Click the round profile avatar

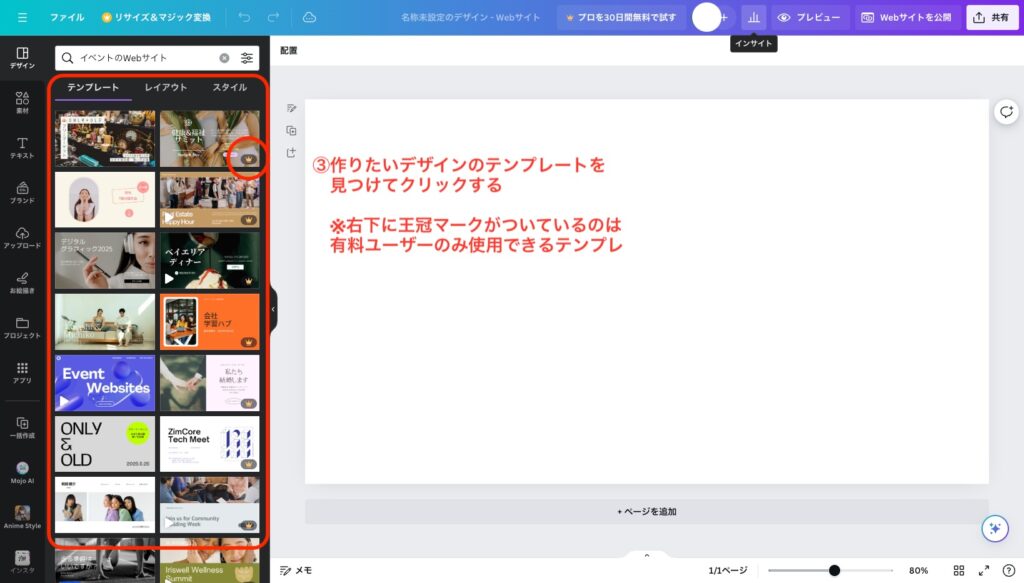tap(706, 18)
